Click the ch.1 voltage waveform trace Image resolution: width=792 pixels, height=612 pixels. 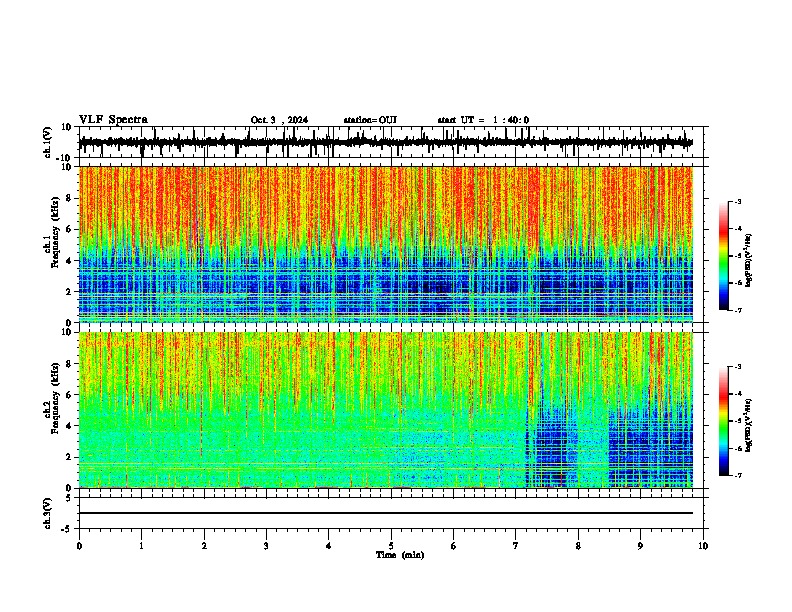pyautogui.click(x=386, y=142)
